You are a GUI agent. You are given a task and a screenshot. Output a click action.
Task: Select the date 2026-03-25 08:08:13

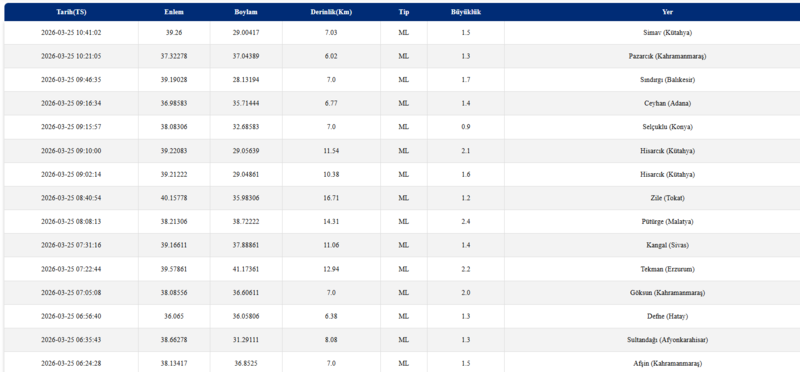(x=71, y=222)
